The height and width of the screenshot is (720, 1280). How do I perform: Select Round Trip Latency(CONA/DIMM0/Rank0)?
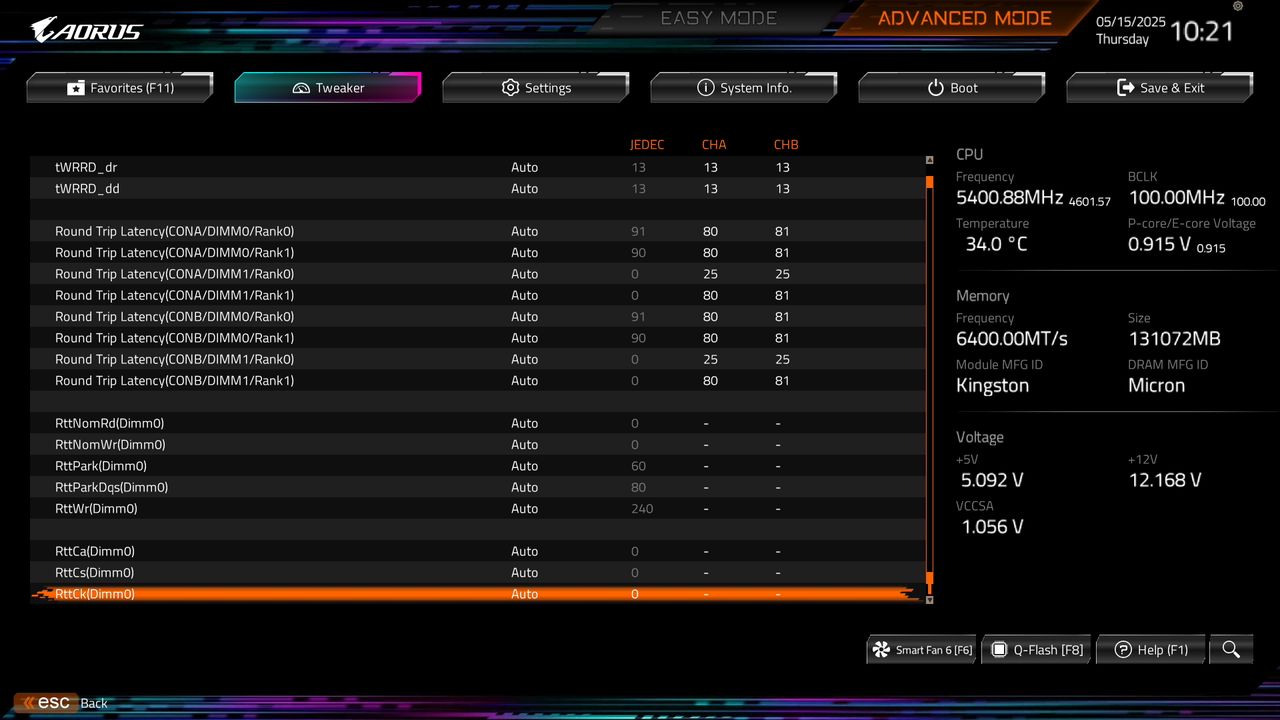pos(478,231)
